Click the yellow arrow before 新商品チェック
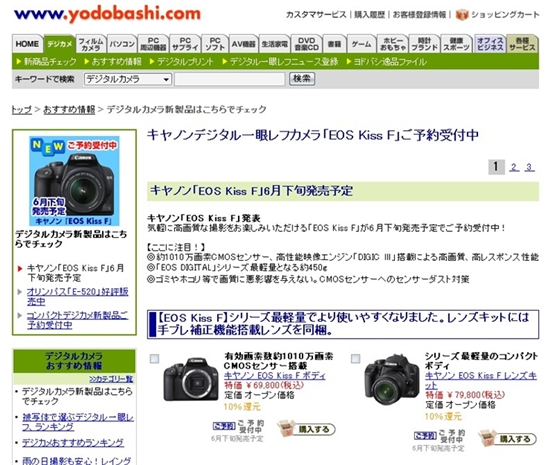 [19, 62]
